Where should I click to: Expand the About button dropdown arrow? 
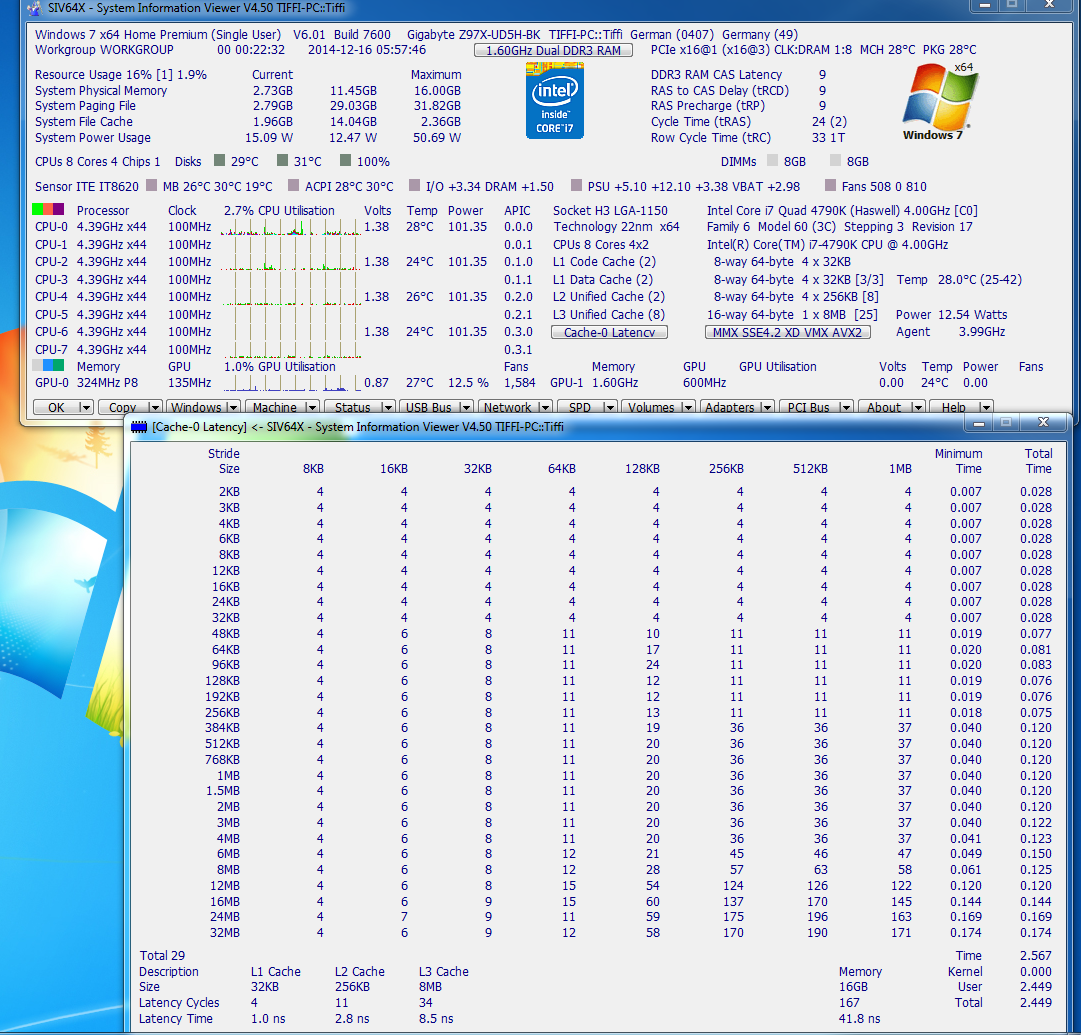pos(917,408)
